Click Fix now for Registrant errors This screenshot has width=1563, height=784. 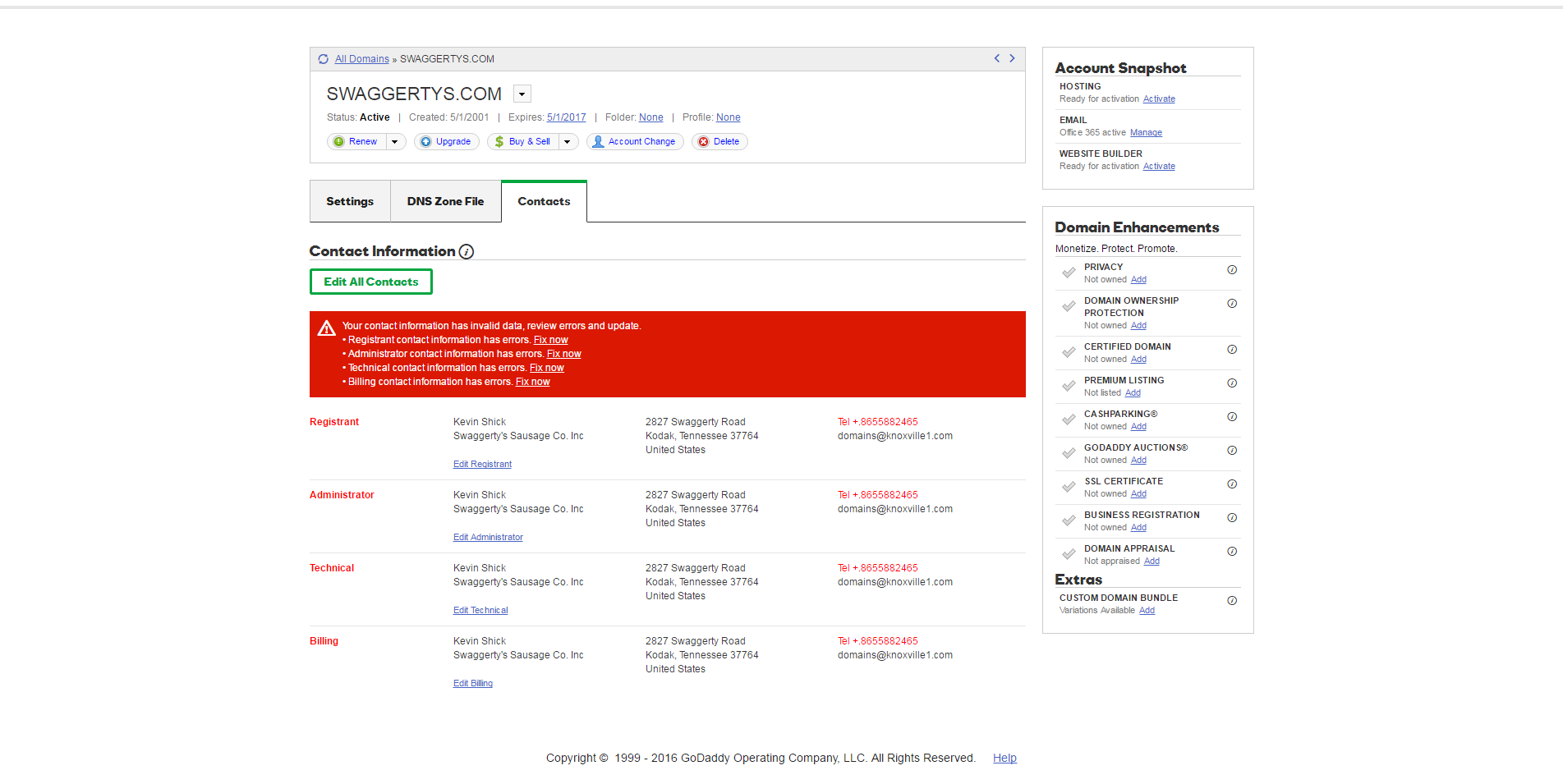point(550,340)
